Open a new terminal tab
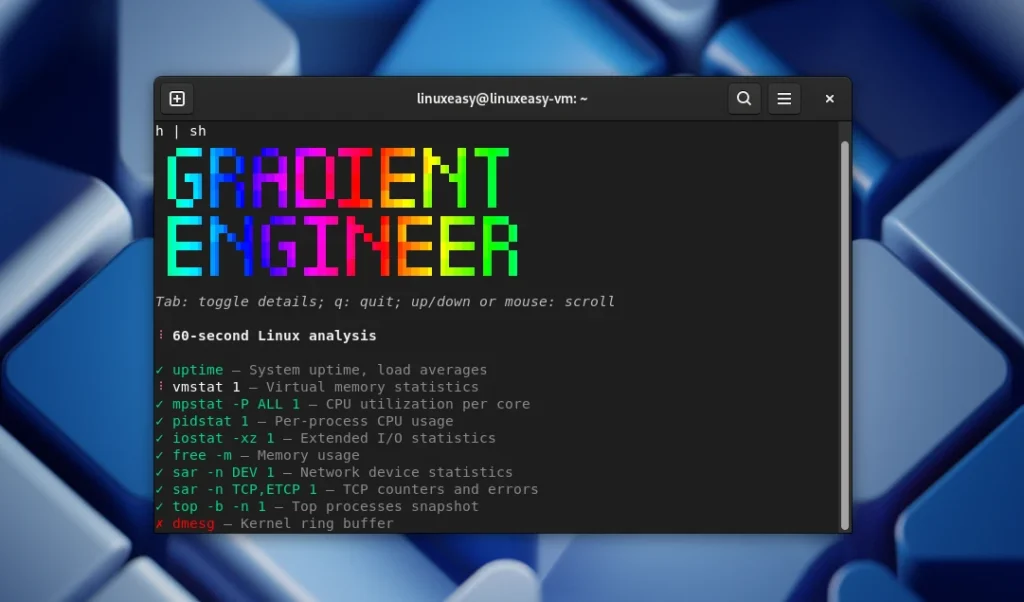Screen dimensions: 1024x602 coord(177,98)
